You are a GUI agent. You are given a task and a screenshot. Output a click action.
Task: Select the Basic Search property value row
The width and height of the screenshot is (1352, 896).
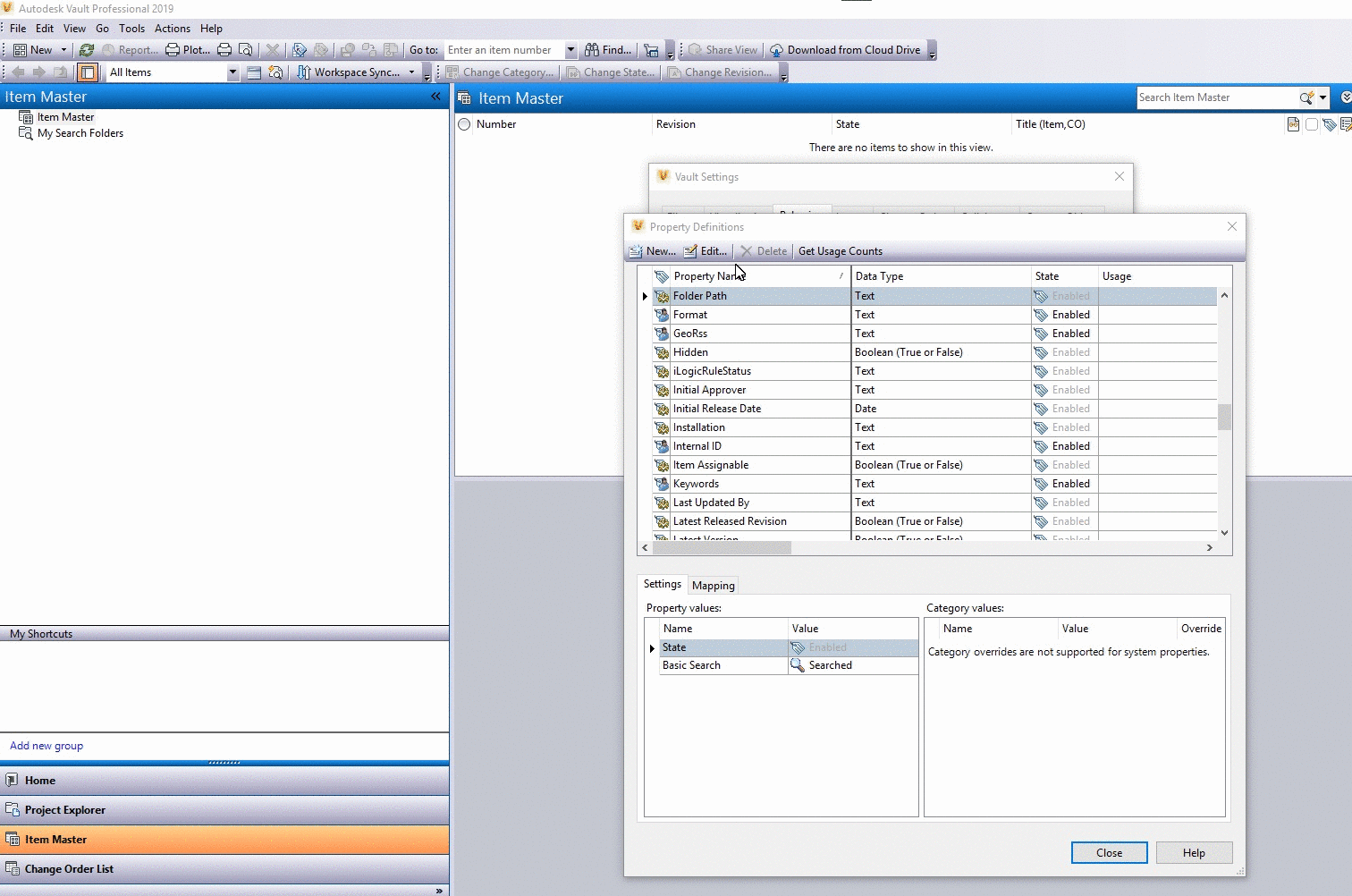[789, 665]
